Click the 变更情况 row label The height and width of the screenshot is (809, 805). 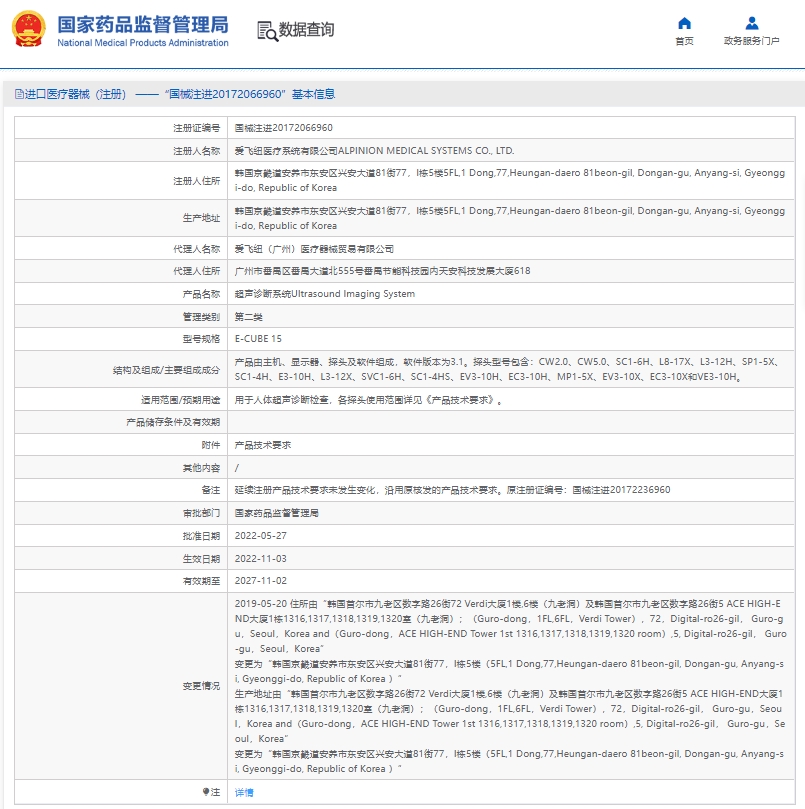[201, 686]
